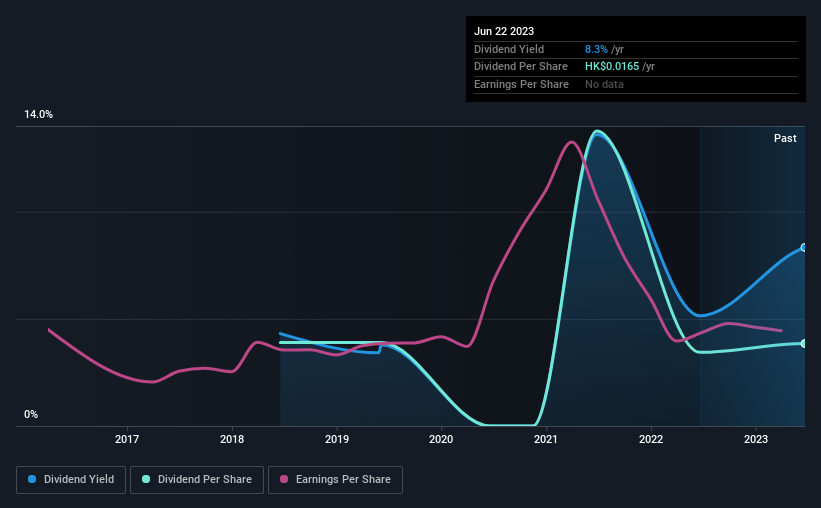Click the Jun 22 2023 tooltip date header
The width and height of the screenshot is (821, 508).
[504, 31]
